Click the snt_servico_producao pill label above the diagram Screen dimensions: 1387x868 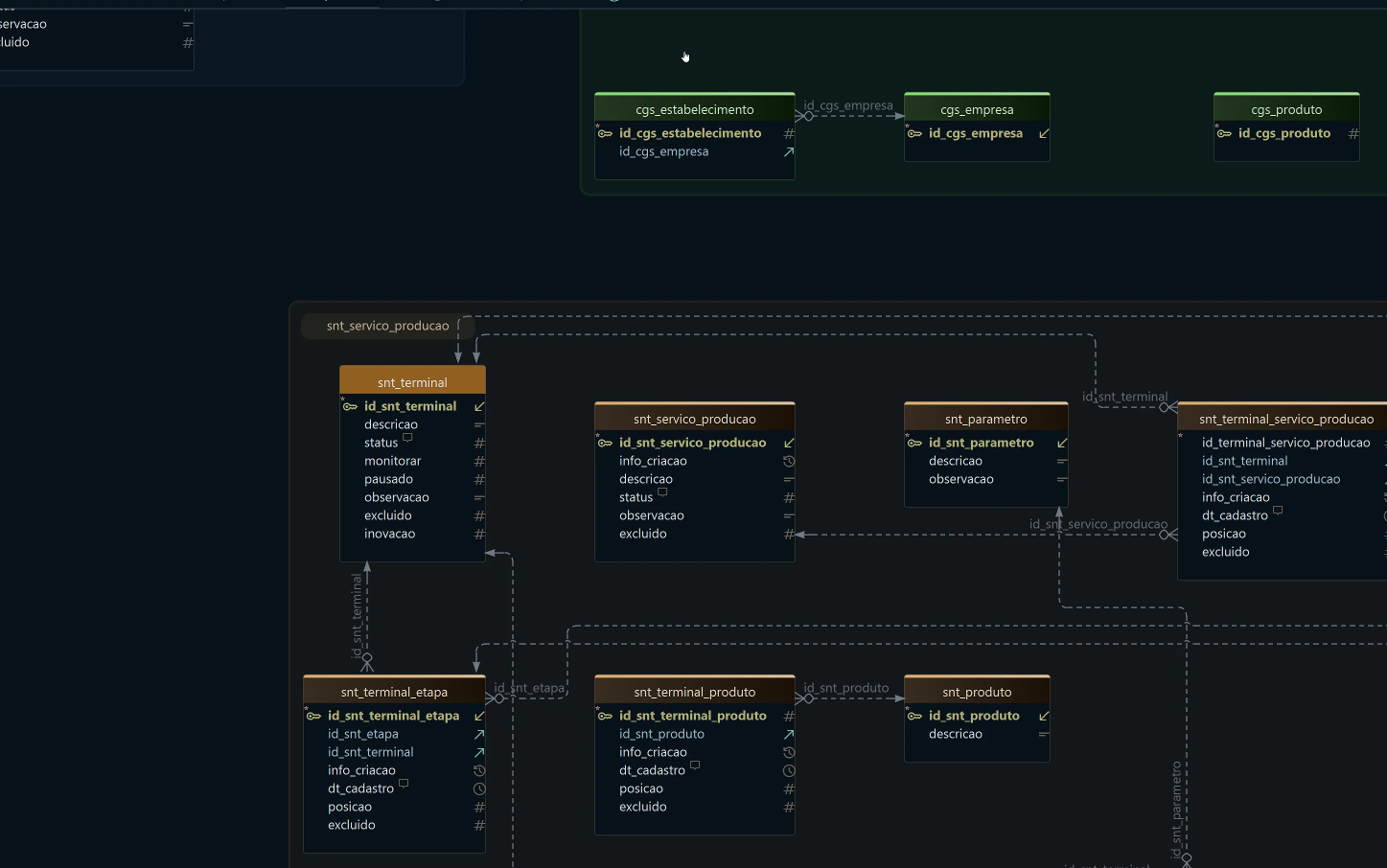[387, 326]
